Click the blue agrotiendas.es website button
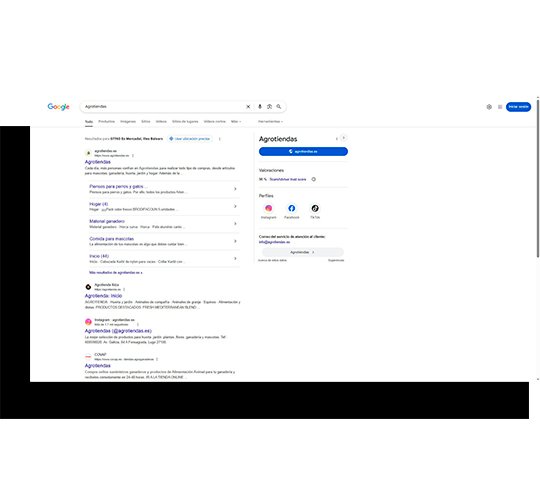This screenshot has width=540, height=500. pyautogui.click(x=303, y=152)
